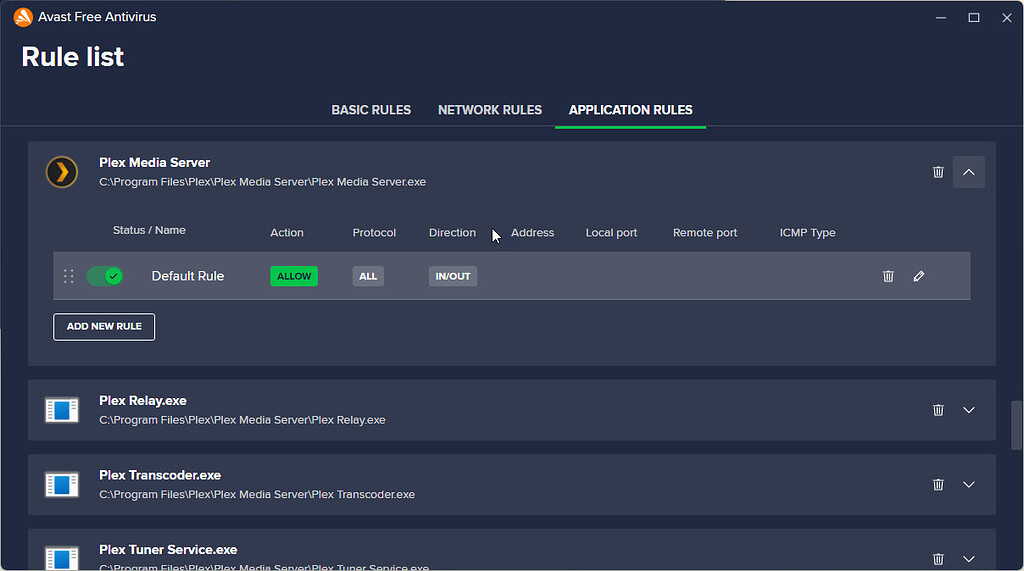
Task: Click the green ALLOW action badge
Action: coord(294,276)
